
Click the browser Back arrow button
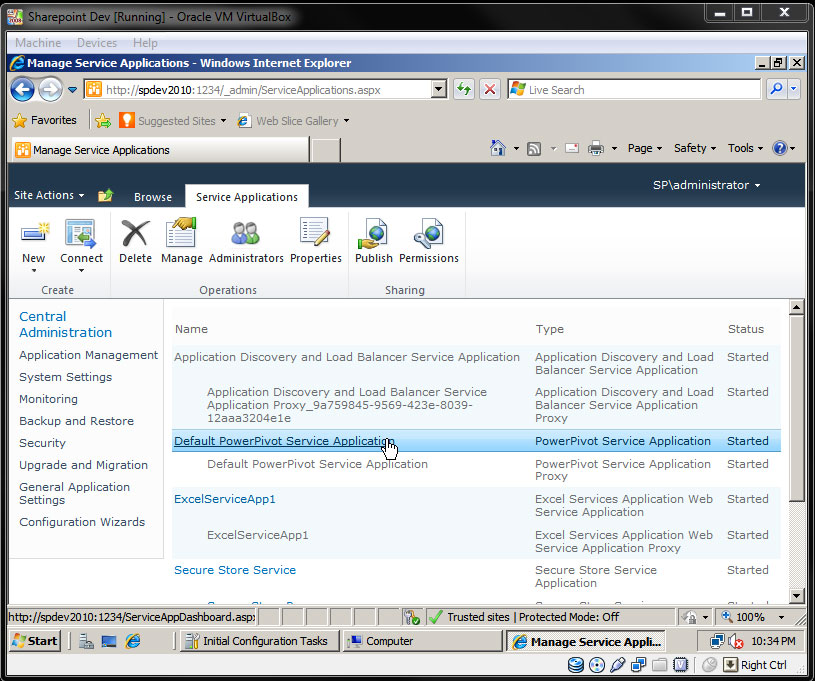click(x=22, y=89)
